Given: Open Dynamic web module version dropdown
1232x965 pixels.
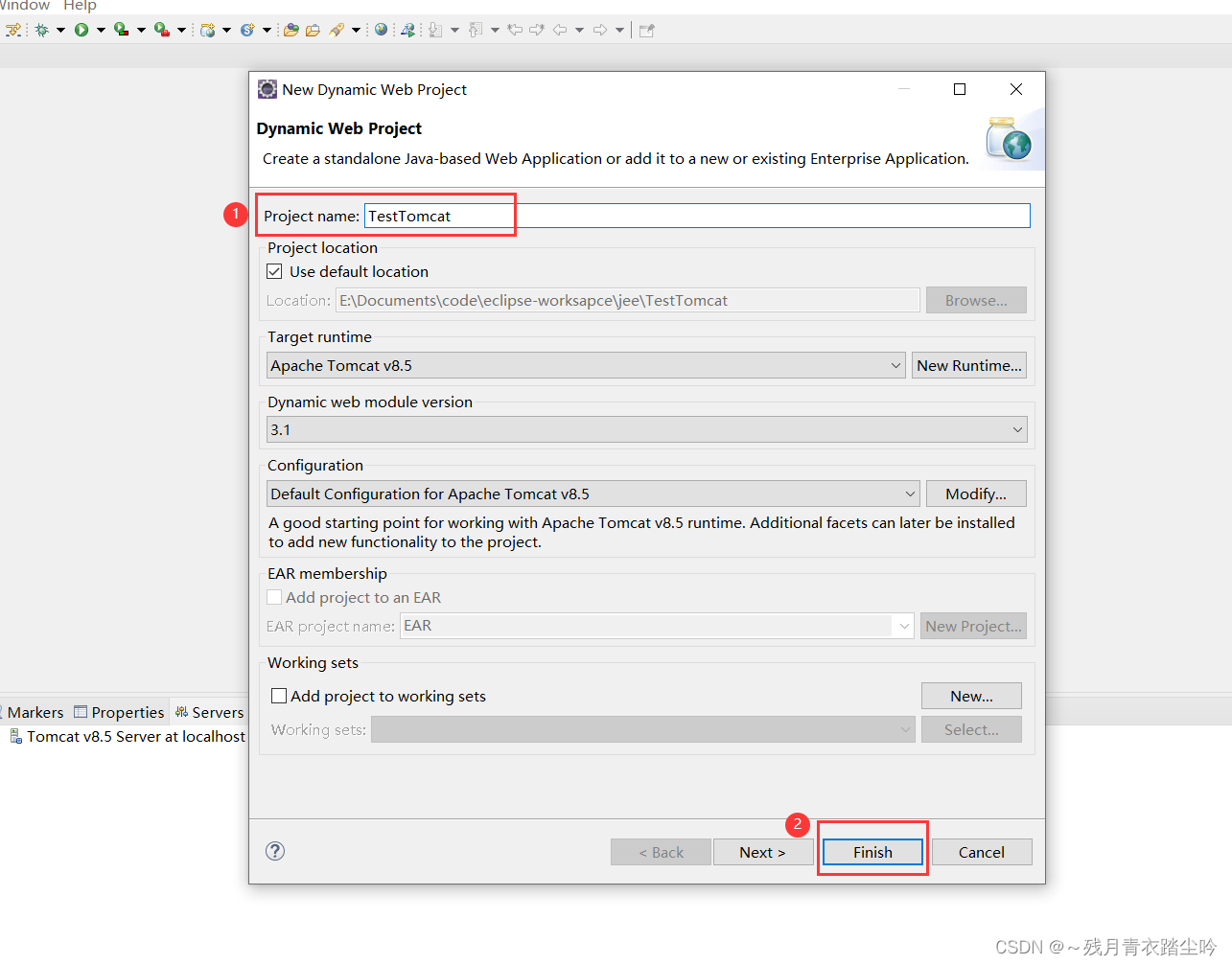Looking at the screenshot, I should pyautogui.click(x=646, y=429).
